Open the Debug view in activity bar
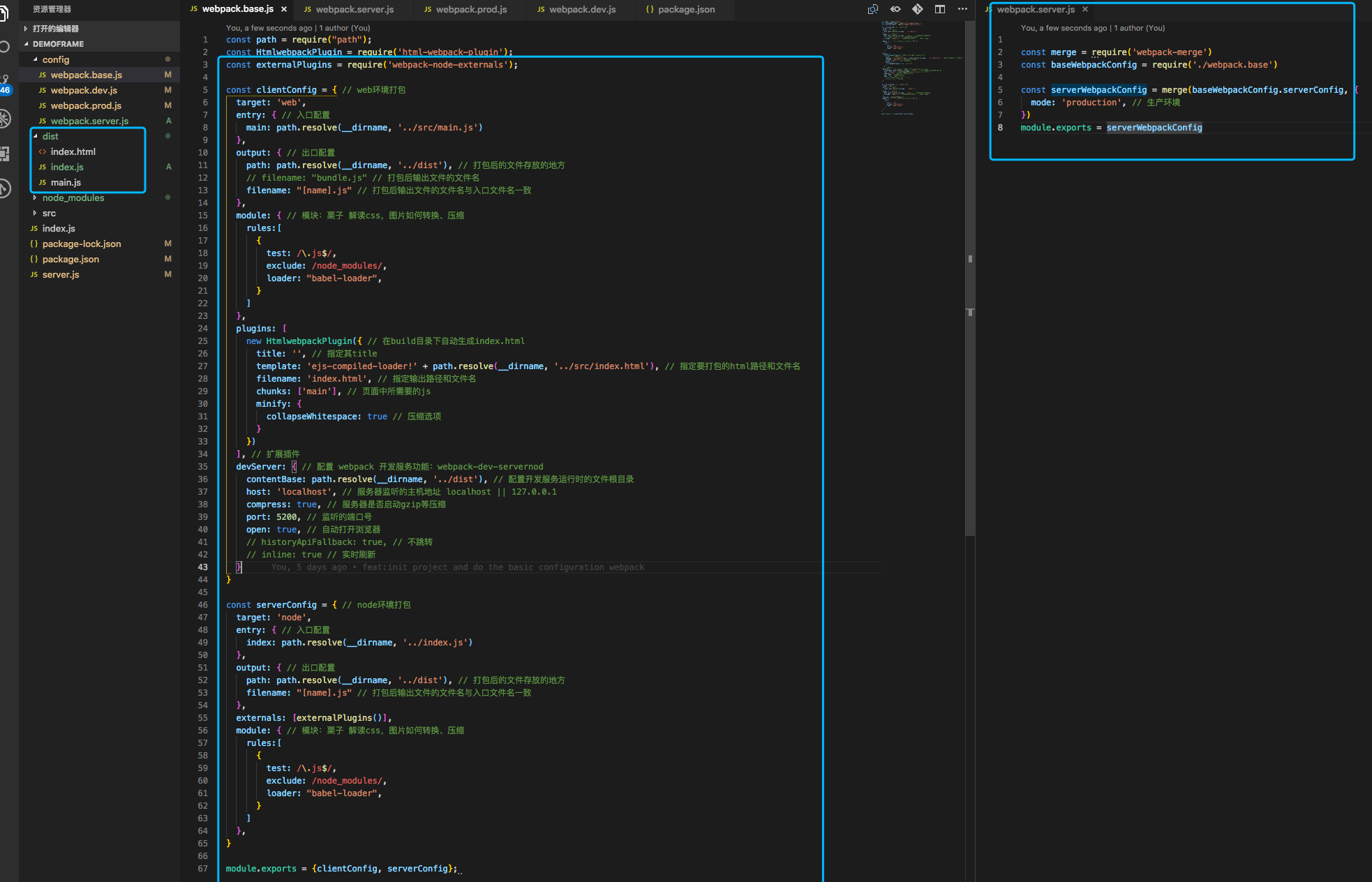Screen dimensions: 1372x882 point(4,119)
